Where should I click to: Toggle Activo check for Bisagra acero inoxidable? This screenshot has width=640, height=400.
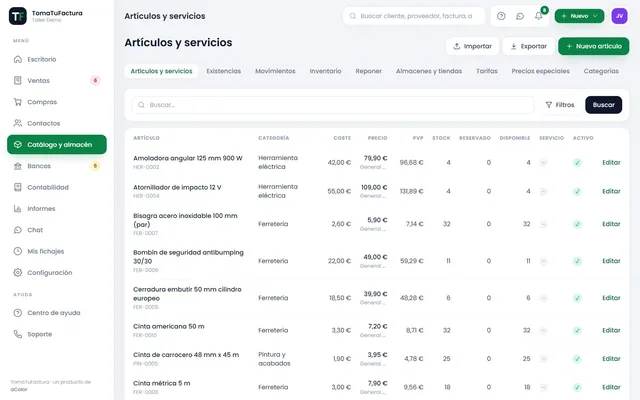[x=577, y=224]
